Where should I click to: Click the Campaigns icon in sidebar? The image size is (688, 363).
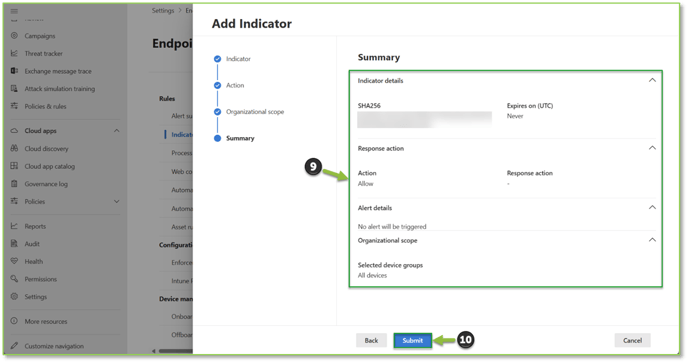[x=14, y=36]
